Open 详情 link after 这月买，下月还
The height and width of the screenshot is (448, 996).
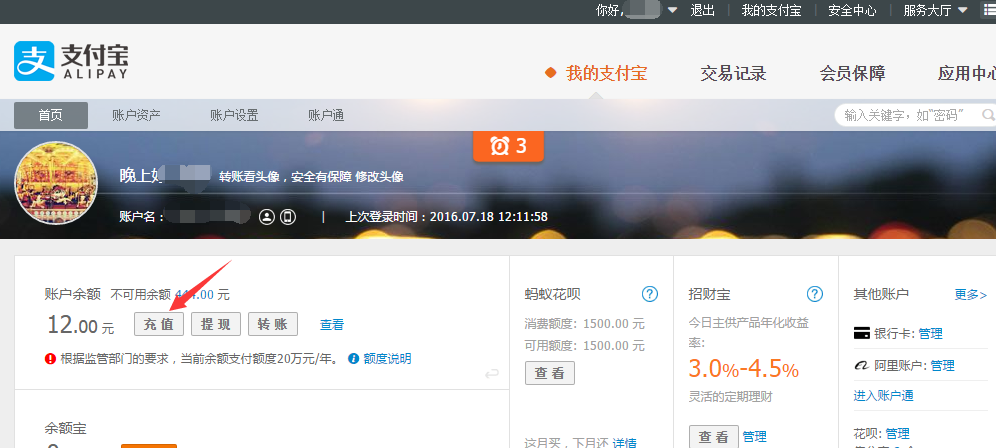click(x=624, y=443)
